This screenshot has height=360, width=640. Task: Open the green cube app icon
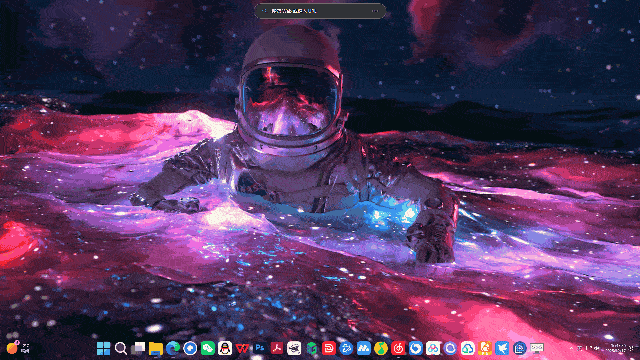point(311,348)
